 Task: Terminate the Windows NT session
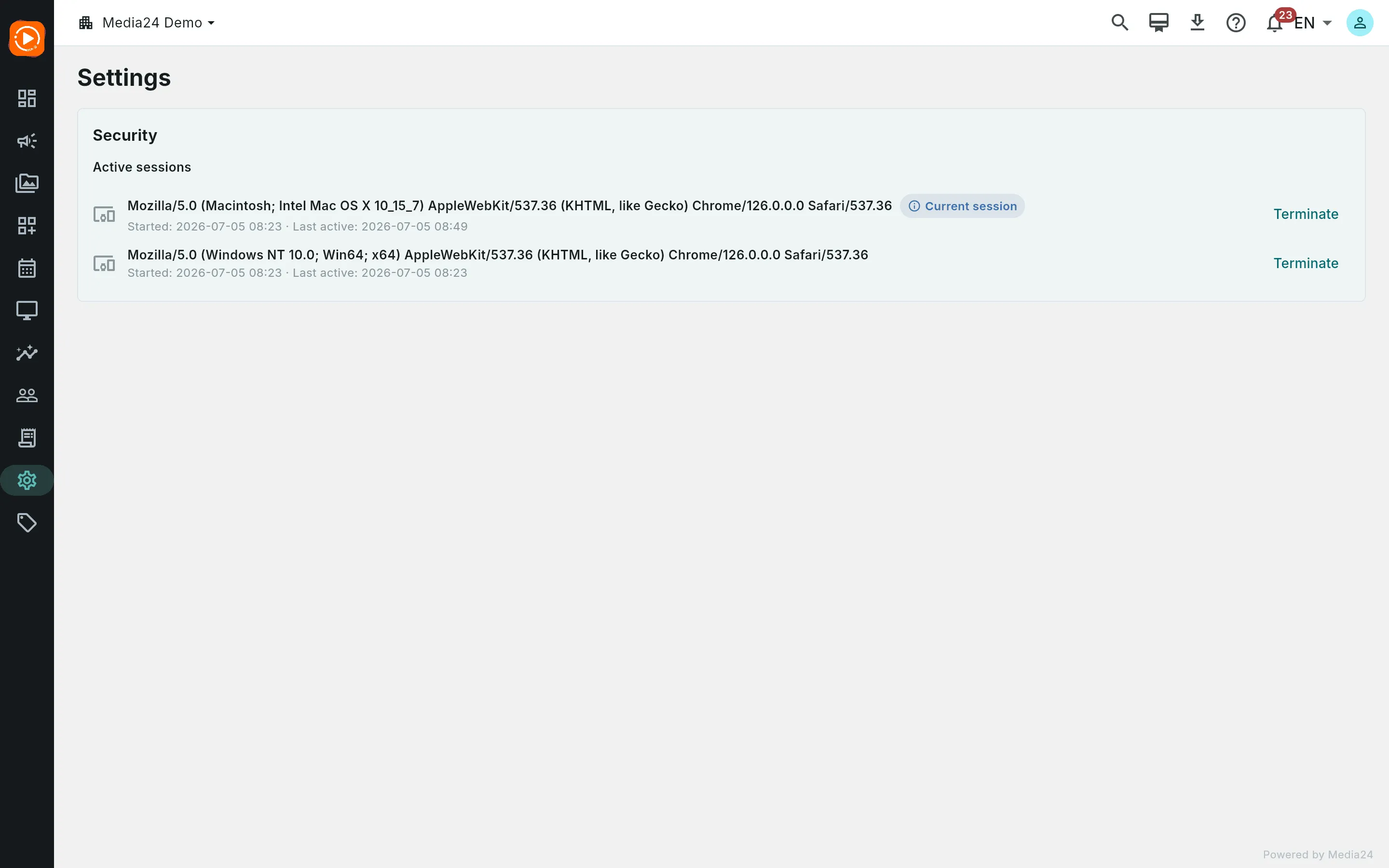pos(1306,263)
